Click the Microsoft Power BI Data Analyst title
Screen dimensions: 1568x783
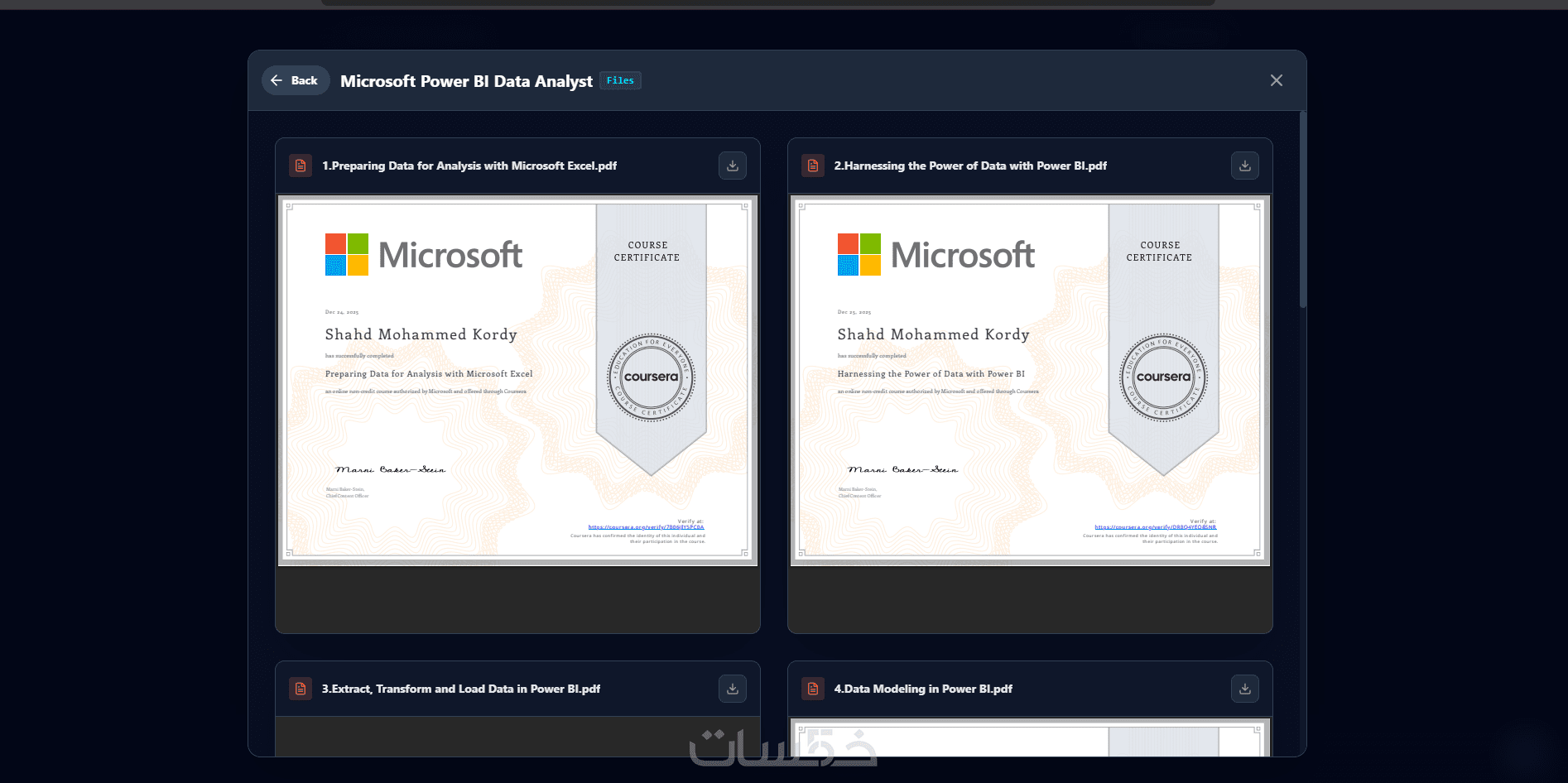pos(466,81)
